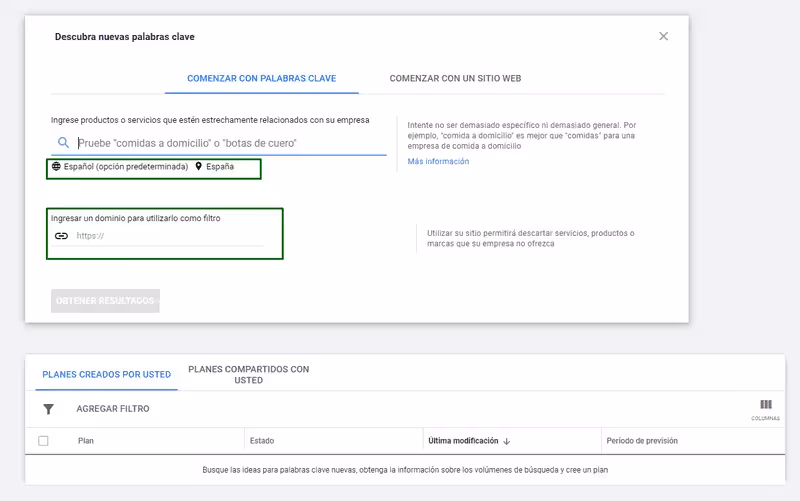Click the location pin icon next to España
This screenshot has width=800, height=501.
coord(198,166)
